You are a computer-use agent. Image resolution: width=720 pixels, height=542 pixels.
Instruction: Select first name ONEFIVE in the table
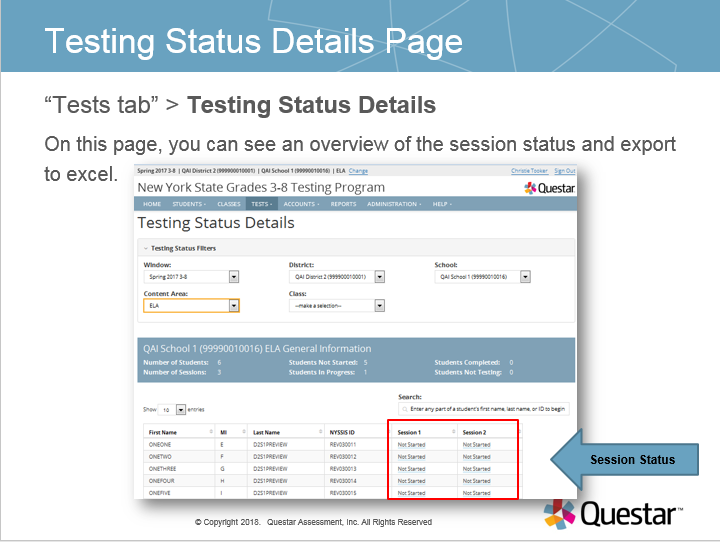pos(159,493)
